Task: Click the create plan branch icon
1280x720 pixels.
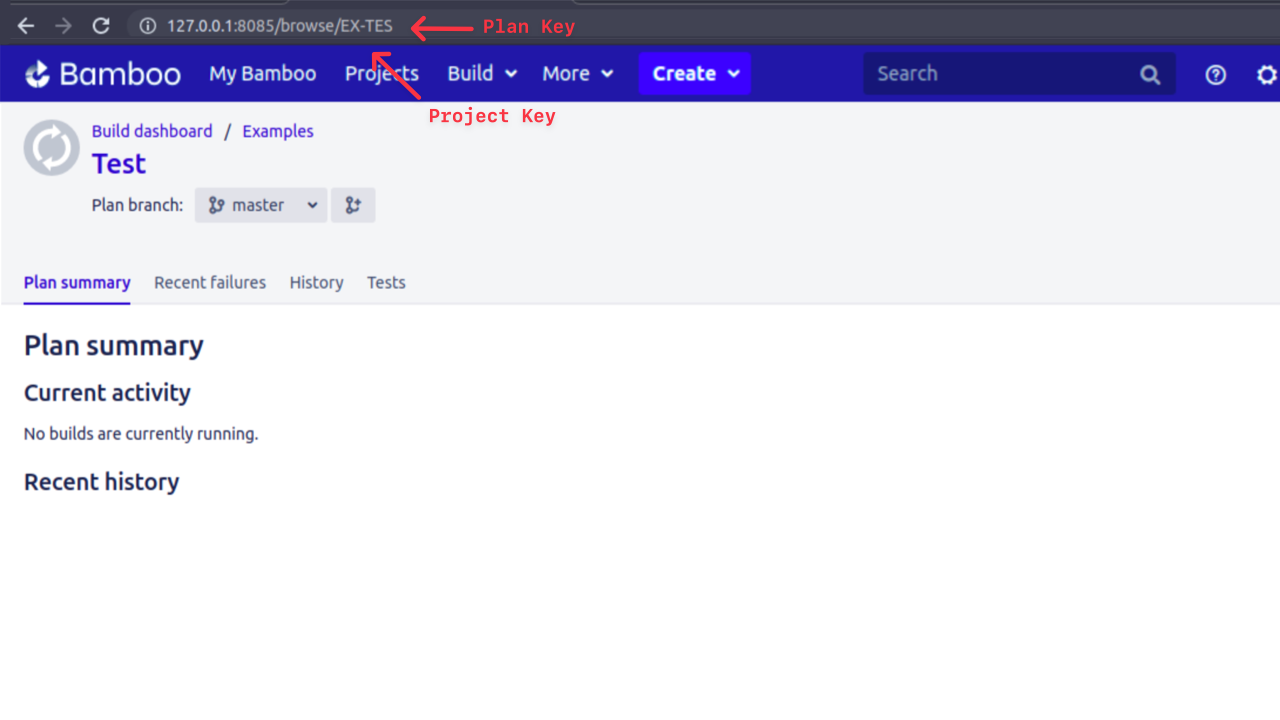Action: pos(353,205)
